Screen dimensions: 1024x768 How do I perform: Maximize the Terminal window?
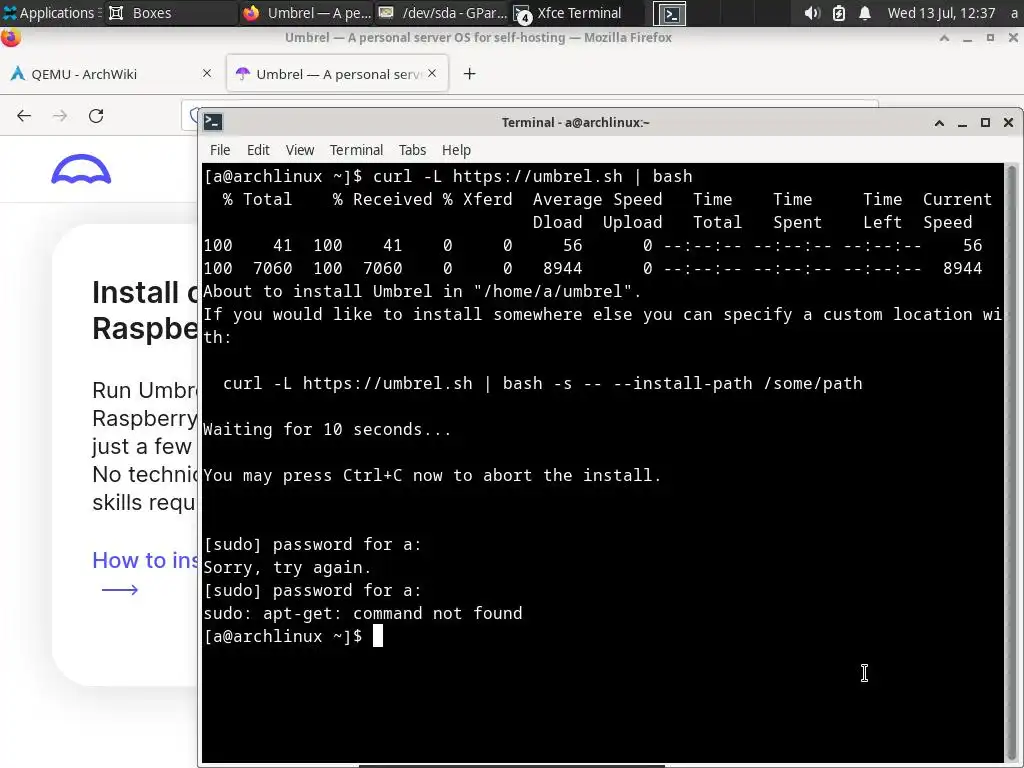[x=985, y=123]
